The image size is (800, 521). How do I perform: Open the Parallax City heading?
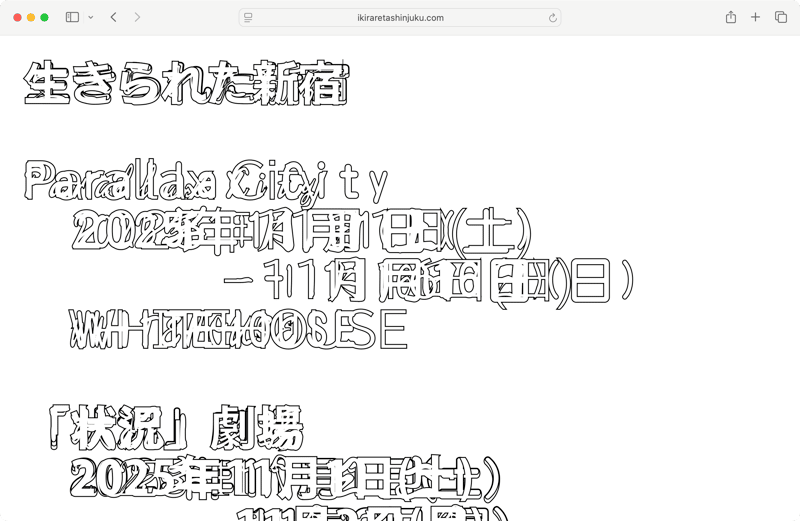pyautogui.click(x=205, y=182)
